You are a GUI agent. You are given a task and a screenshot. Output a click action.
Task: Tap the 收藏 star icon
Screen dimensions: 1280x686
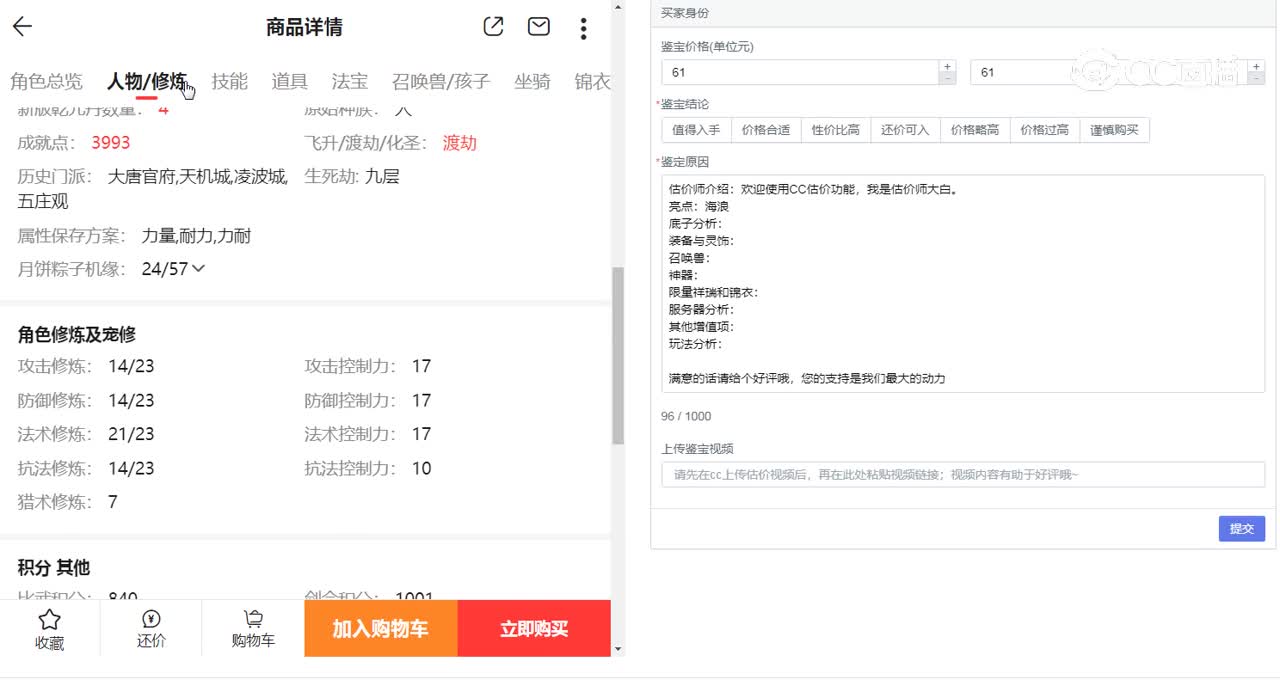(49, 620)
